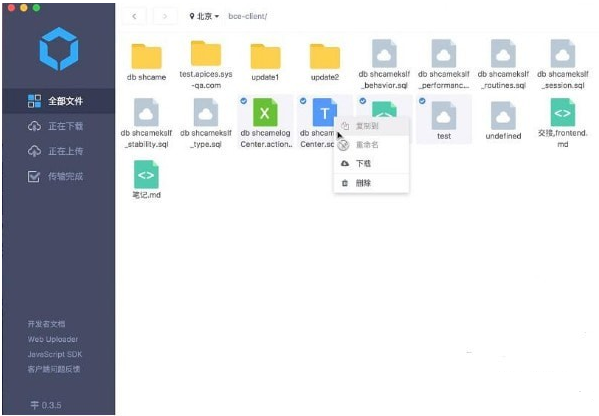Show the 传输完成 completed transfers

coord(58,176)
